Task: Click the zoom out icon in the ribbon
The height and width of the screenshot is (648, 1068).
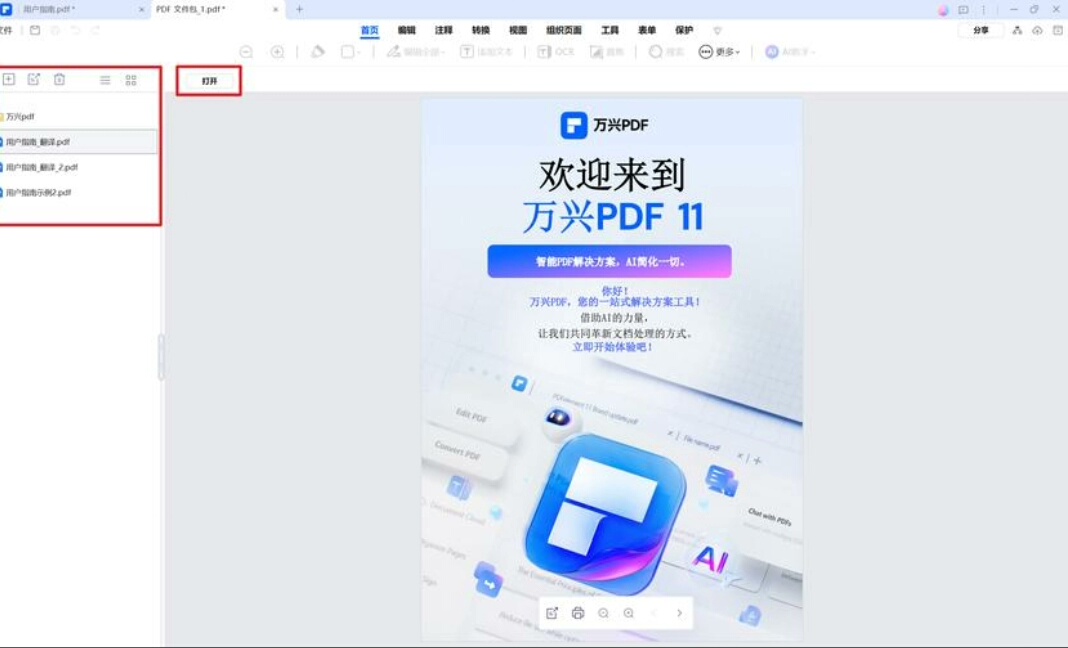Action: coord(246,52)
